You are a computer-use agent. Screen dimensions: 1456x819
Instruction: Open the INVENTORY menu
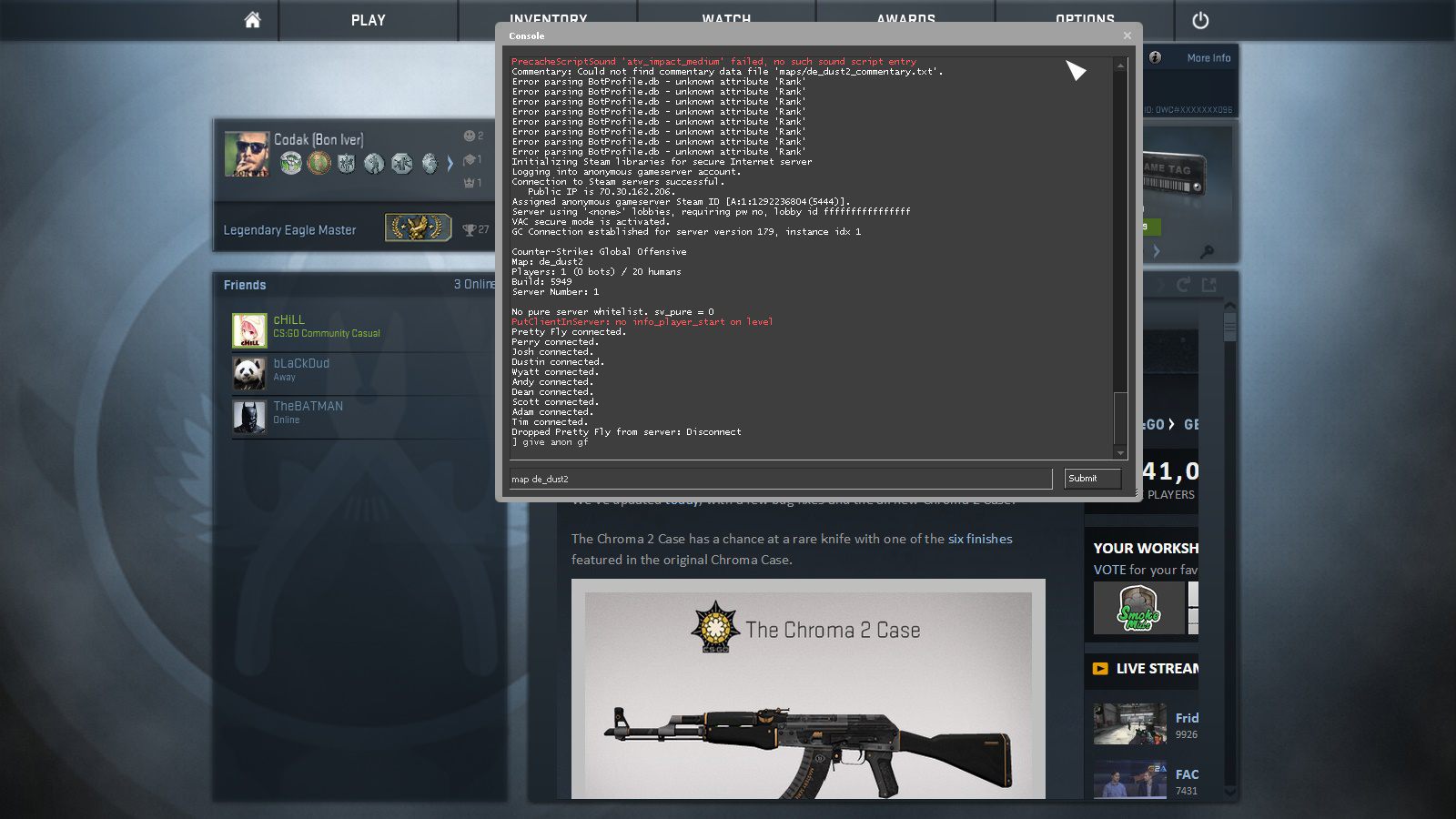548,18
